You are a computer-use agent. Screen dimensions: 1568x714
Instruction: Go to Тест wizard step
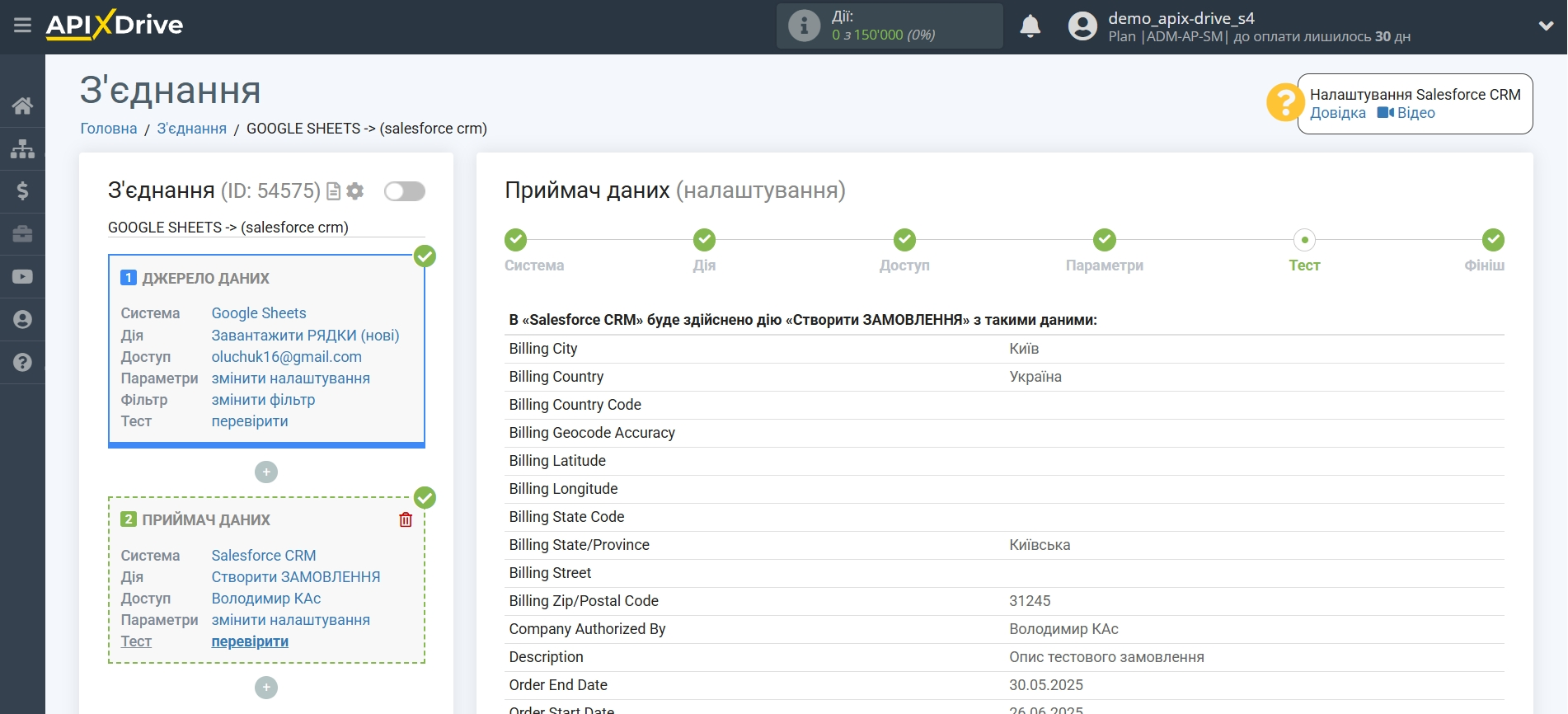1304,240
